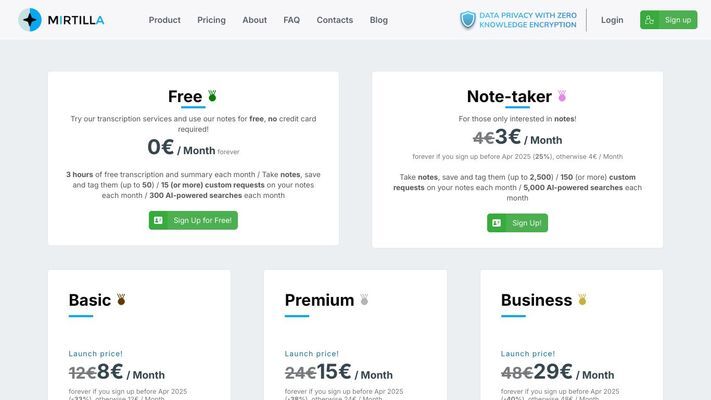Open the Product menu item
711x400 pixels.
[165, 20]
